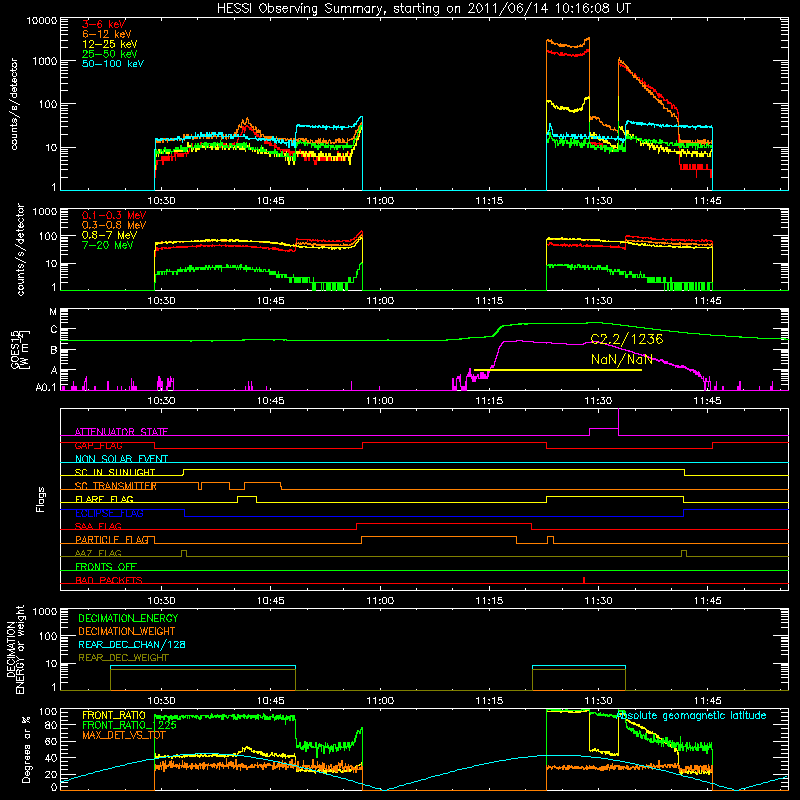Click the FRONT_RATIO legend entry
Screen dimensions: 800x800
click(113, 715)
